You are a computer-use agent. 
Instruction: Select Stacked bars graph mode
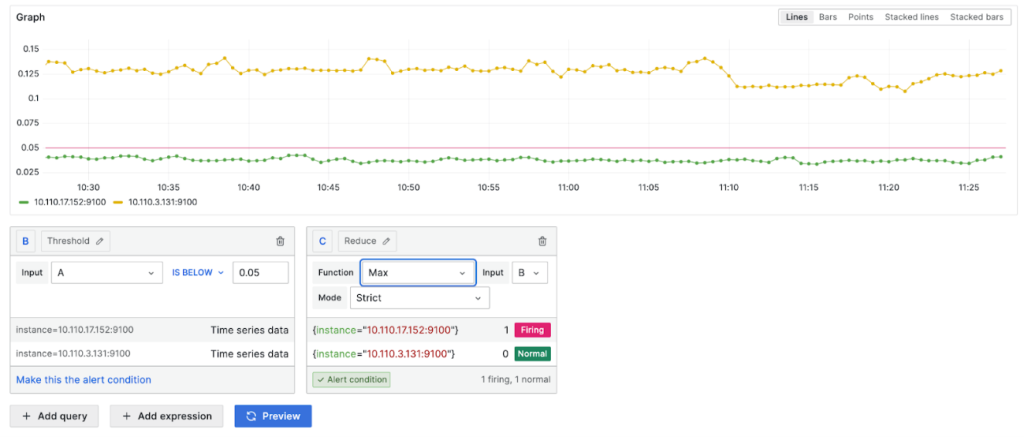[x=976, y=17]
